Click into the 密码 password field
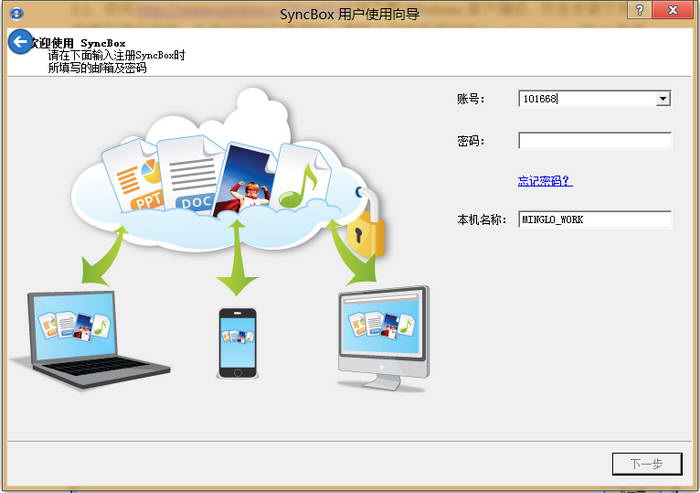 click(595, 141)
